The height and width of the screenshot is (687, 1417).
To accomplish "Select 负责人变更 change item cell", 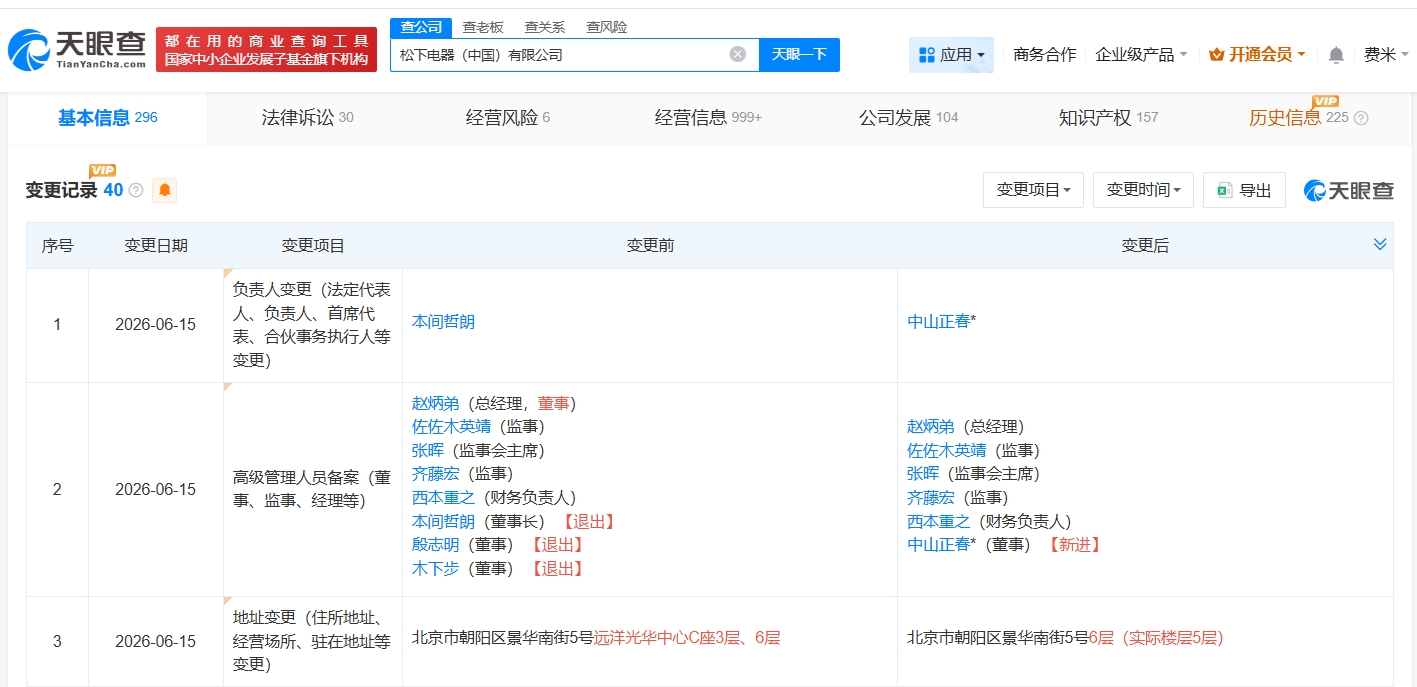I will [x=313, y=325].
